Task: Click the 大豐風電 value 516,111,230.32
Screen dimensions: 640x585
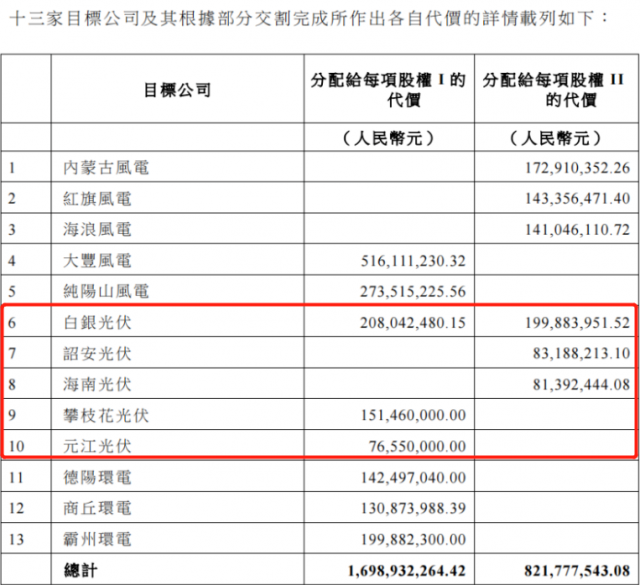Action: (411, 261)
